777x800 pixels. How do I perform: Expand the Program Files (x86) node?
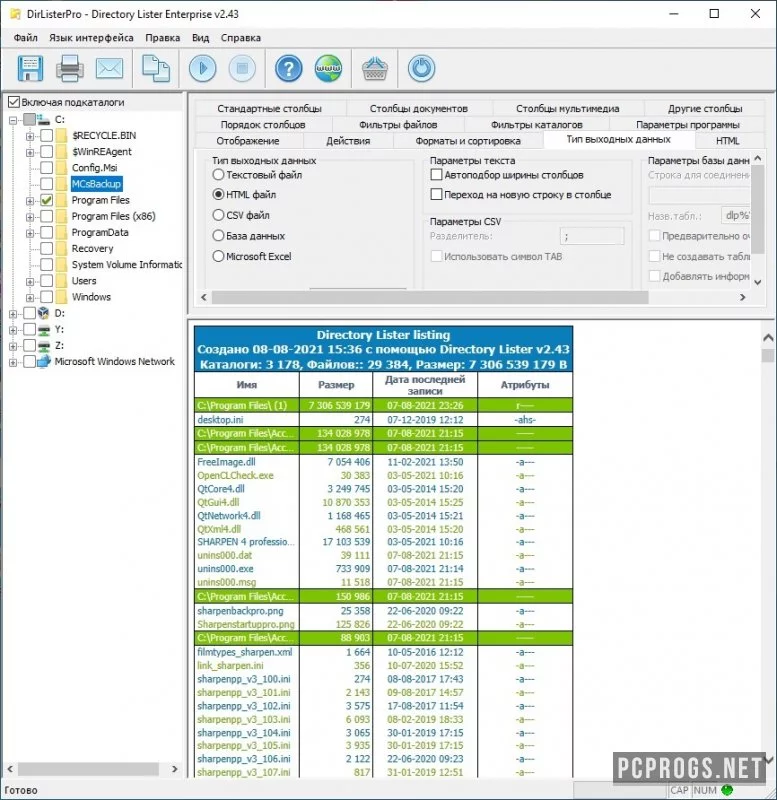(30, 217)
